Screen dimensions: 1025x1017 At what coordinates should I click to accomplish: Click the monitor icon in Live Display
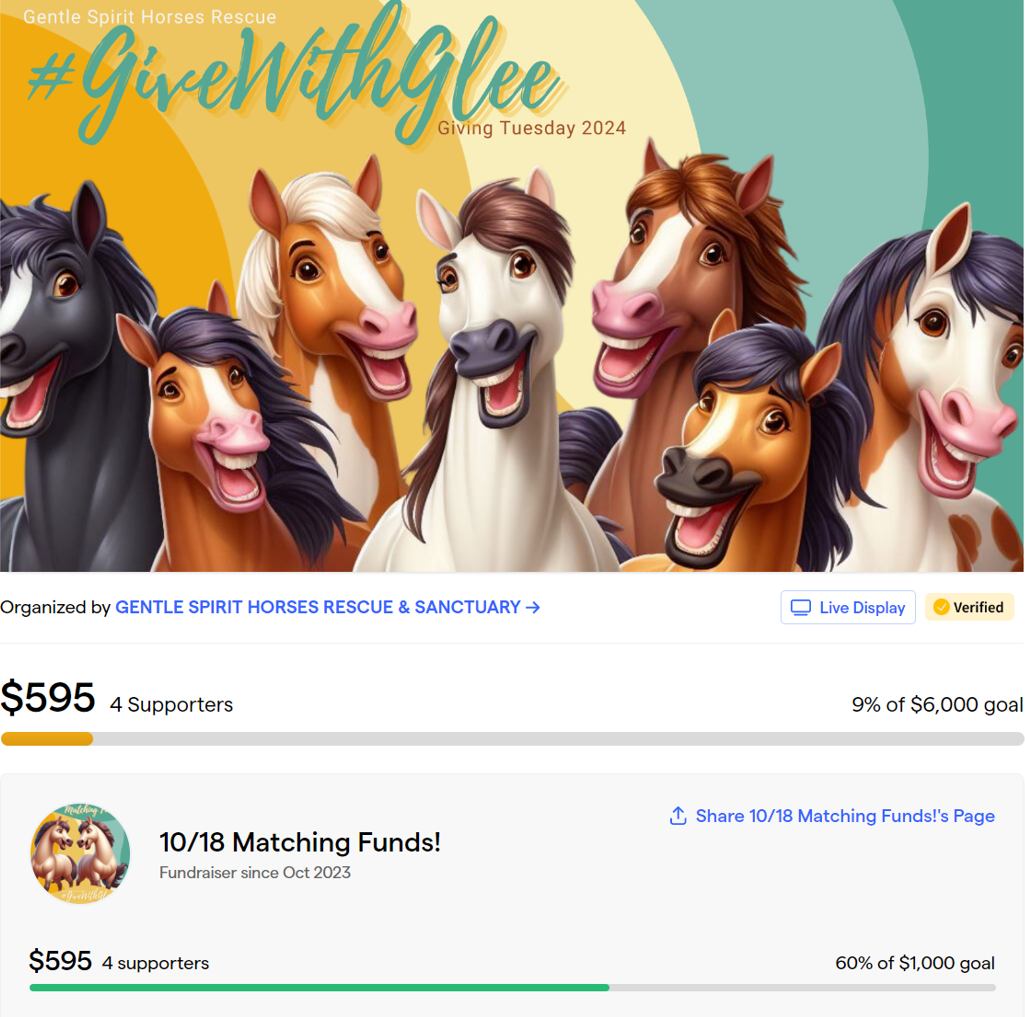(801, 608)
